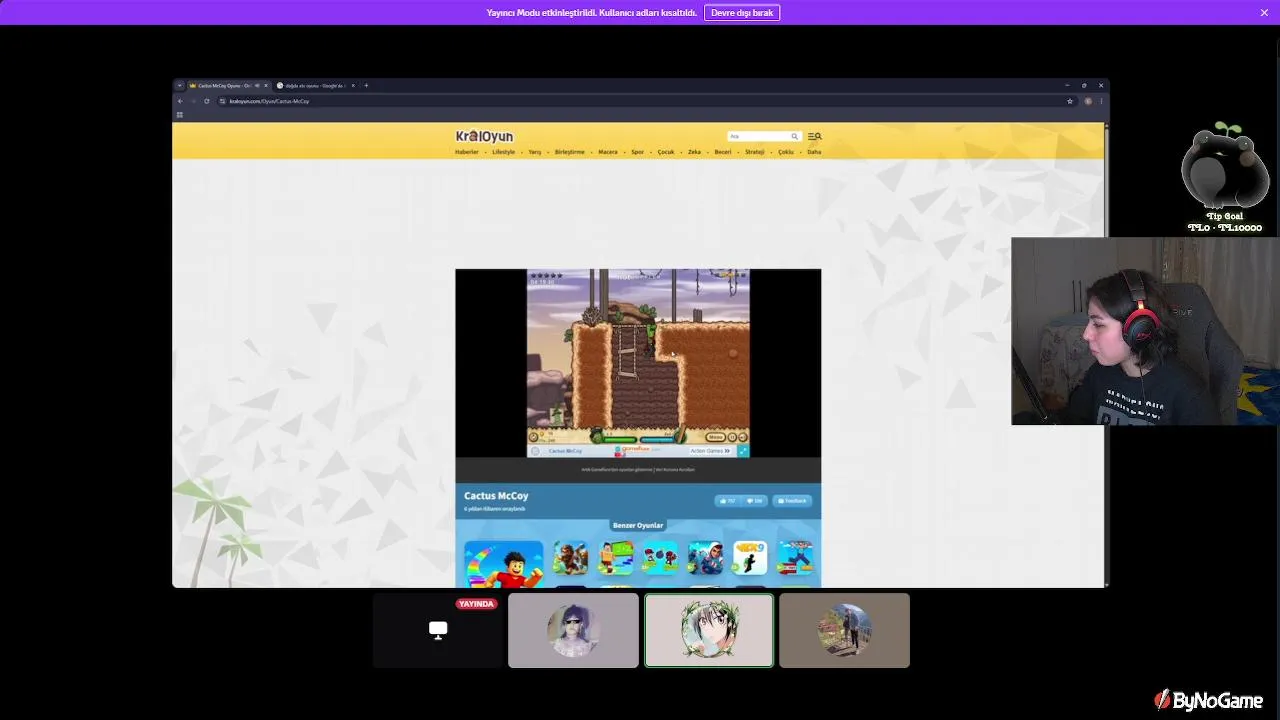
Task: Click the Tip Goal widget
Action: click(x=1225, y=178)
